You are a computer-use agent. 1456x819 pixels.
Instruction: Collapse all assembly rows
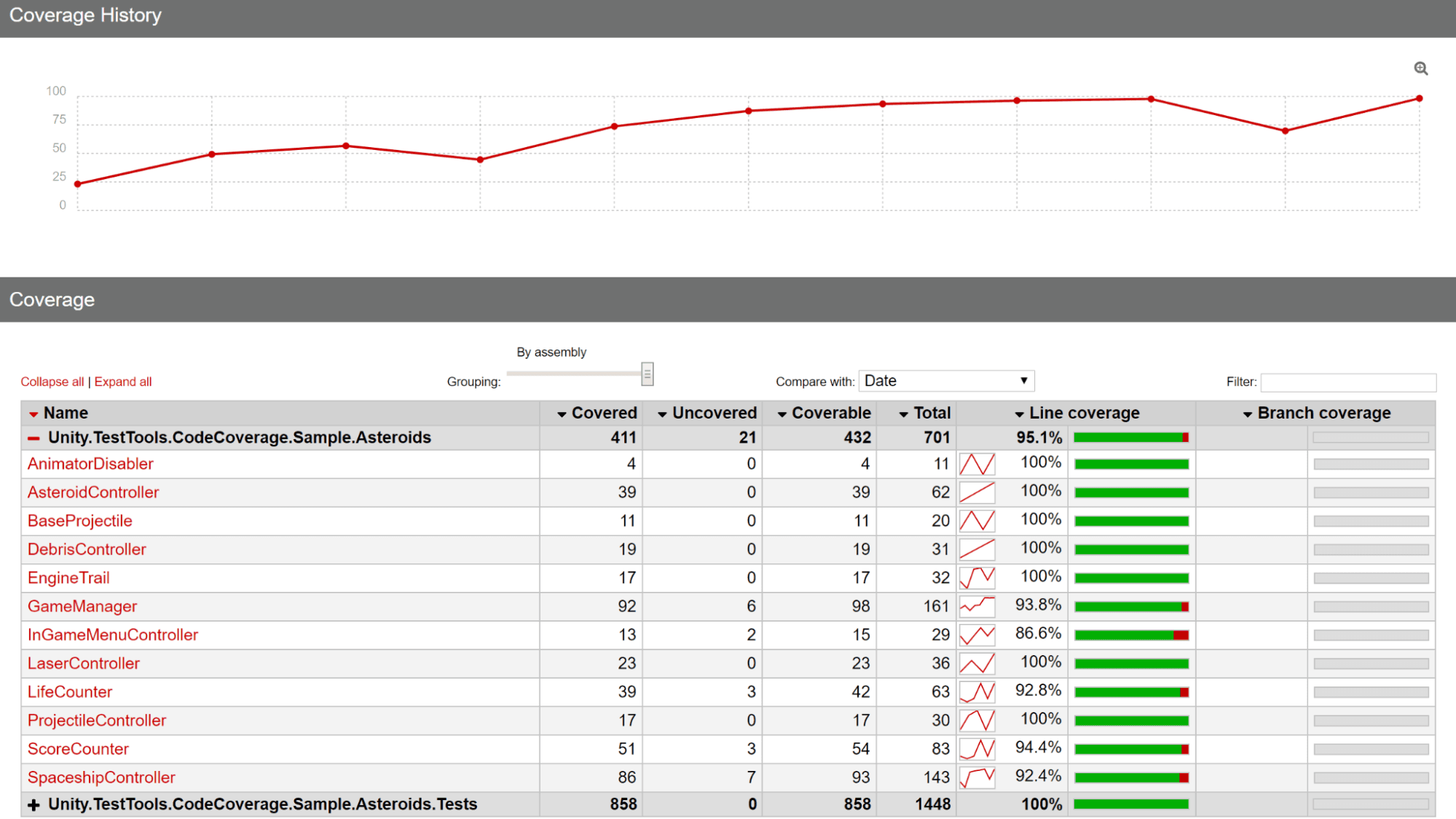[50, 381]
